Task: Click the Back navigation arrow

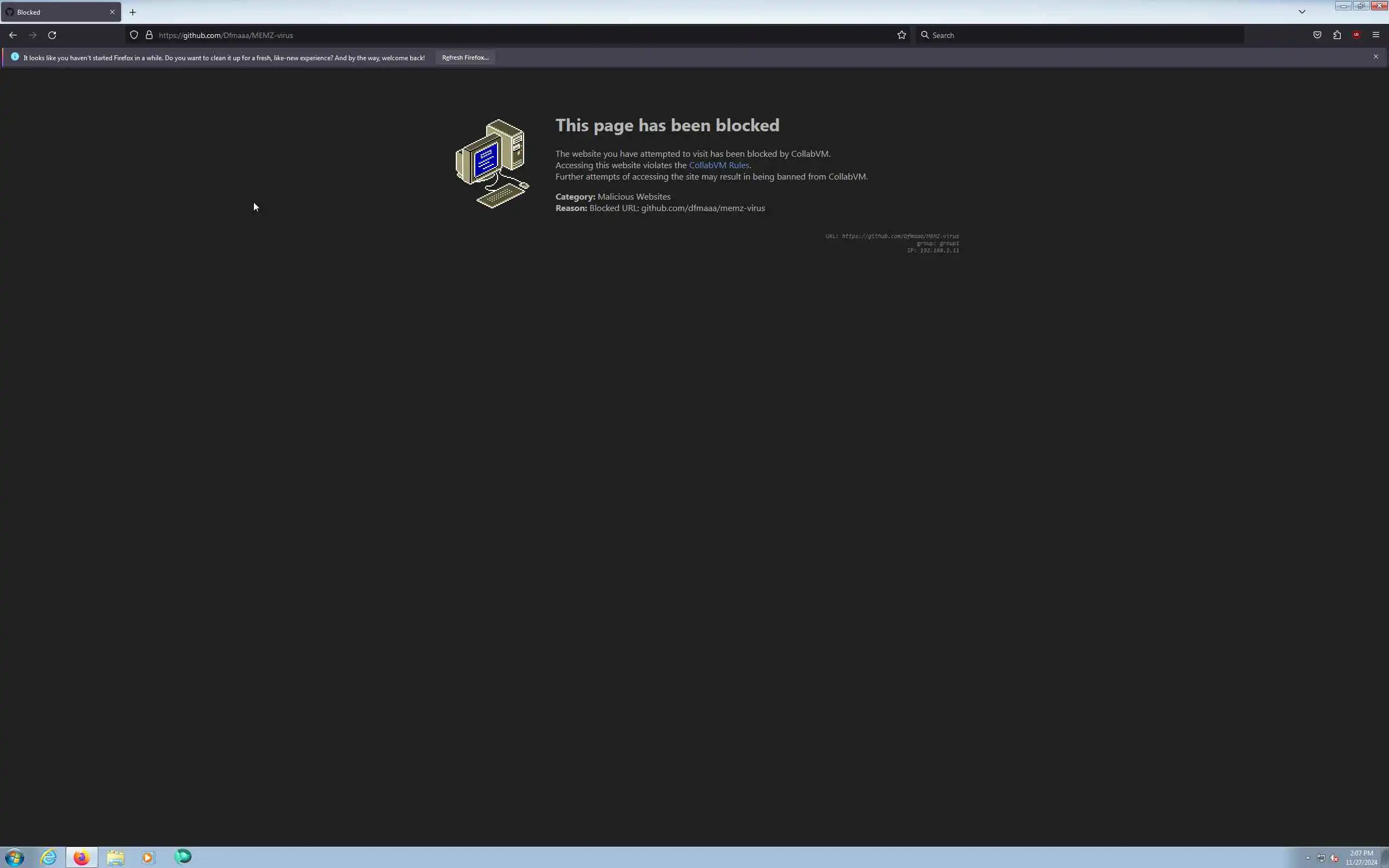Action: click(12, 35)
